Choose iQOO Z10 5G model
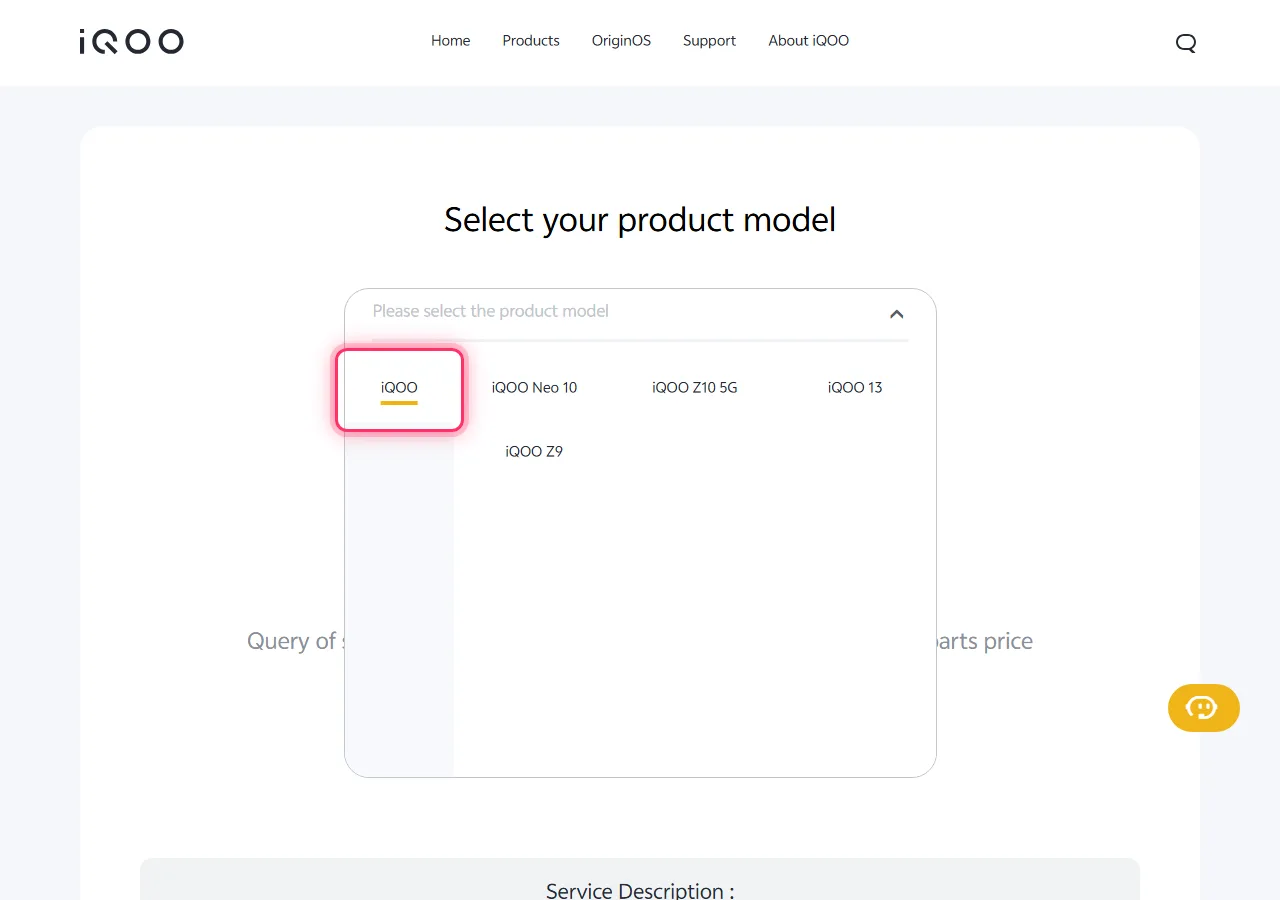Screen dimensions: 1280x900 [x=695, y=388]
